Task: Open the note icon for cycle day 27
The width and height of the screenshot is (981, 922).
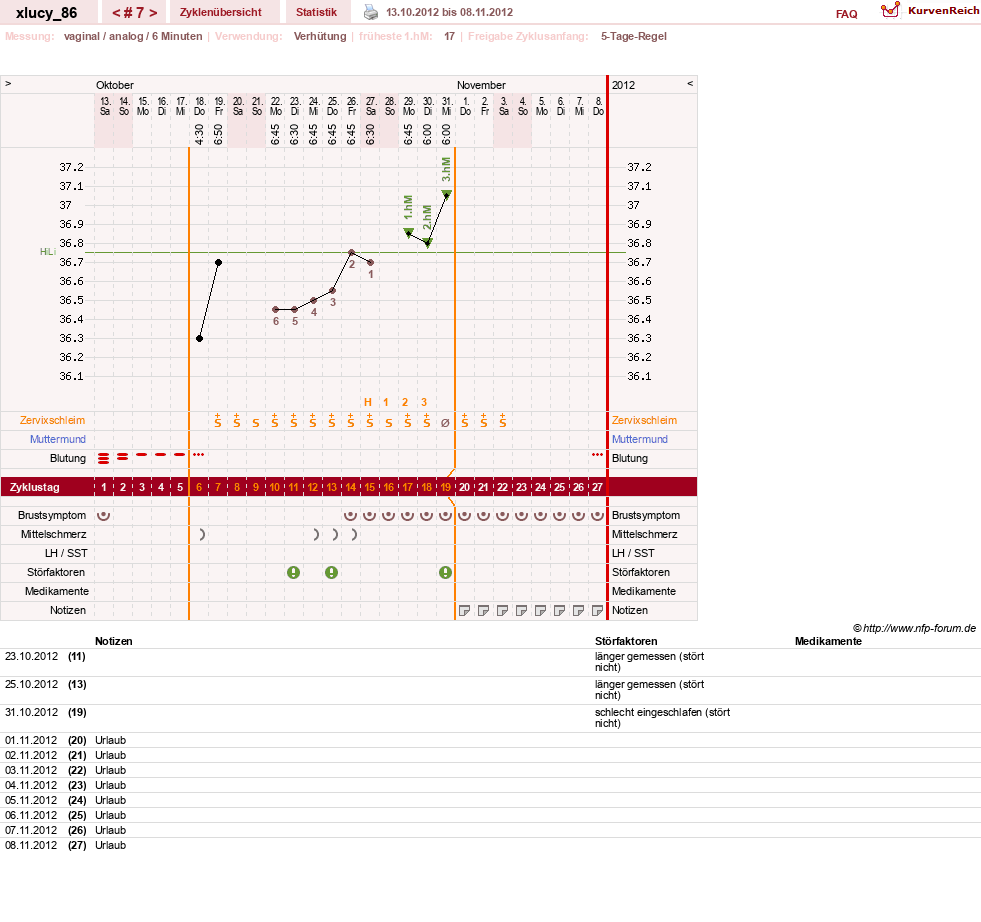Action: 597,610
